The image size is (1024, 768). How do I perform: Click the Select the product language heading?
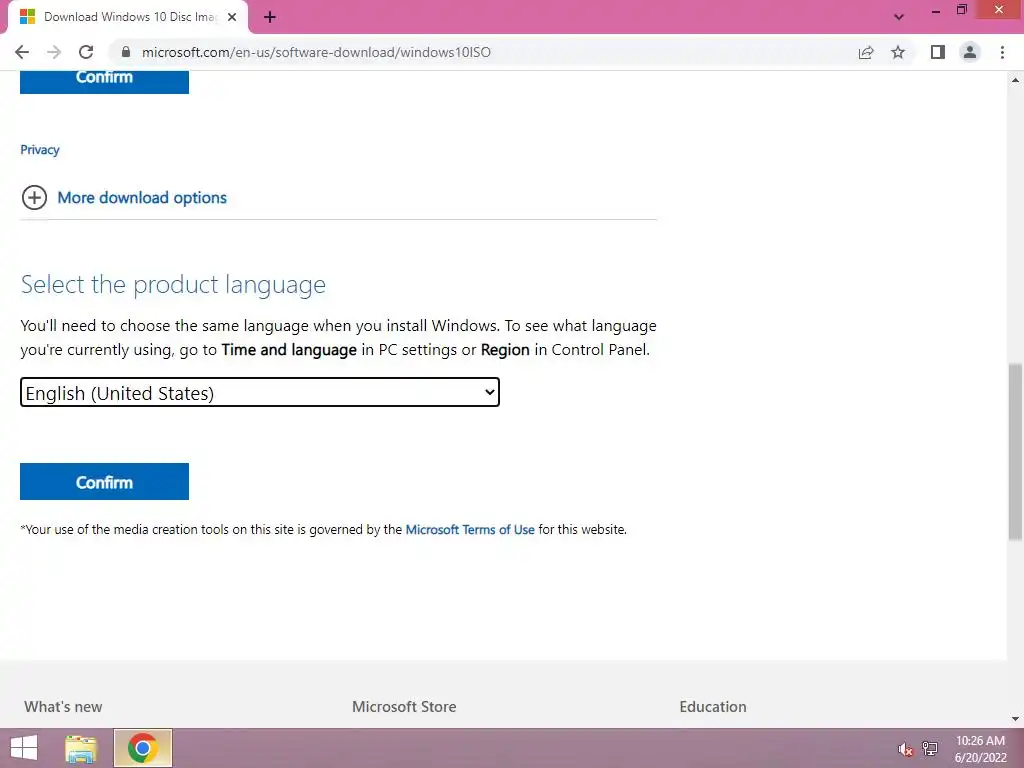[x=173, y=285]
